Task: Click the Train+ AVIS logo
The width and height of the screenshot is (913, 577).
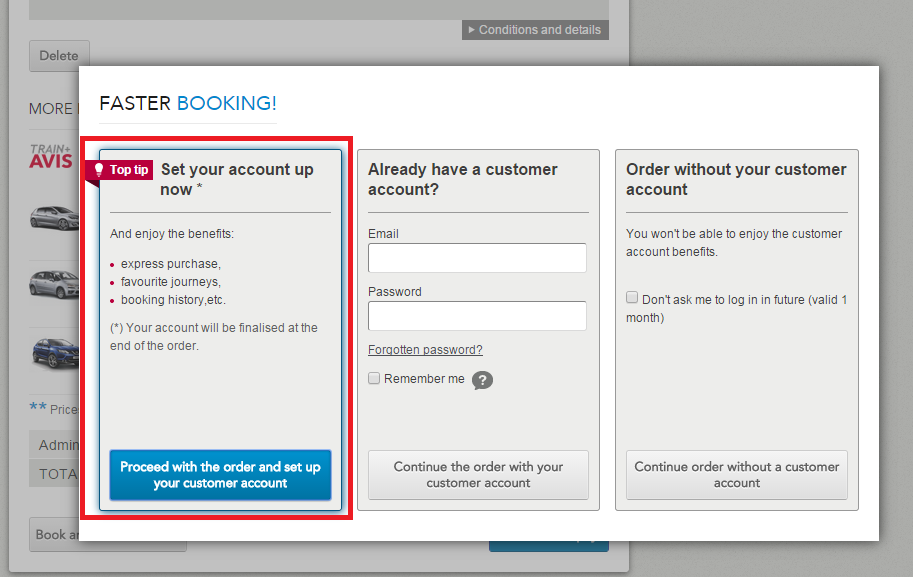Action: pos(52,157)
